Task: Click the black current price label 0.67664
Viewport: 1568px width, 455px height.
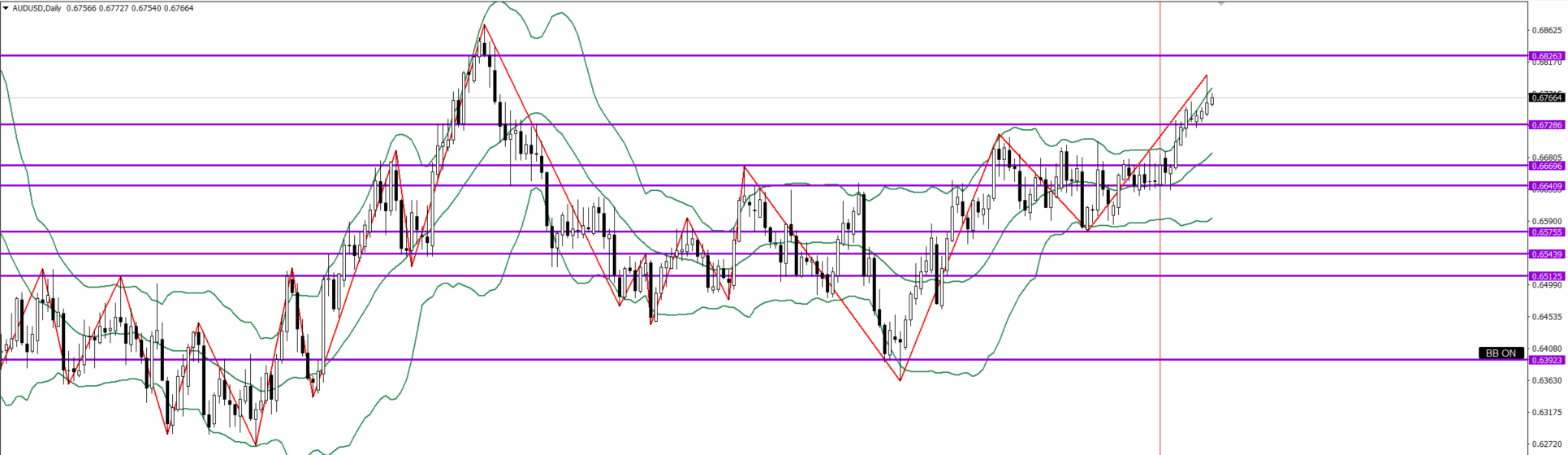Action: click(x=1546, y=97)
